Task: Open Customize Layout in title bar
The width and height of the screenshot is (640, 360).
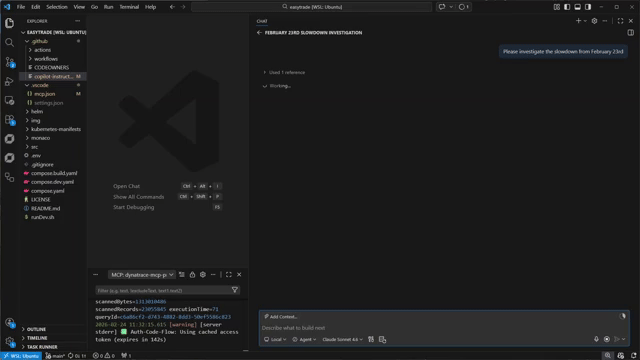Action: [x=557, y=7]
